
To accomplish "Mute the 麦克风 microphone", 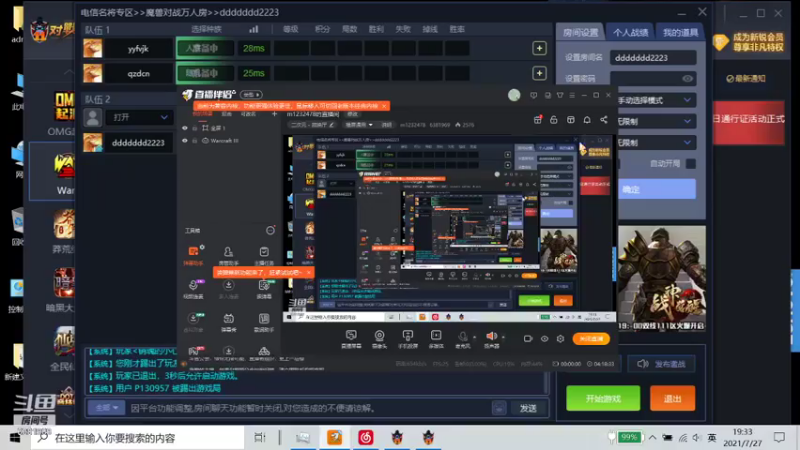I will point(463,339).
